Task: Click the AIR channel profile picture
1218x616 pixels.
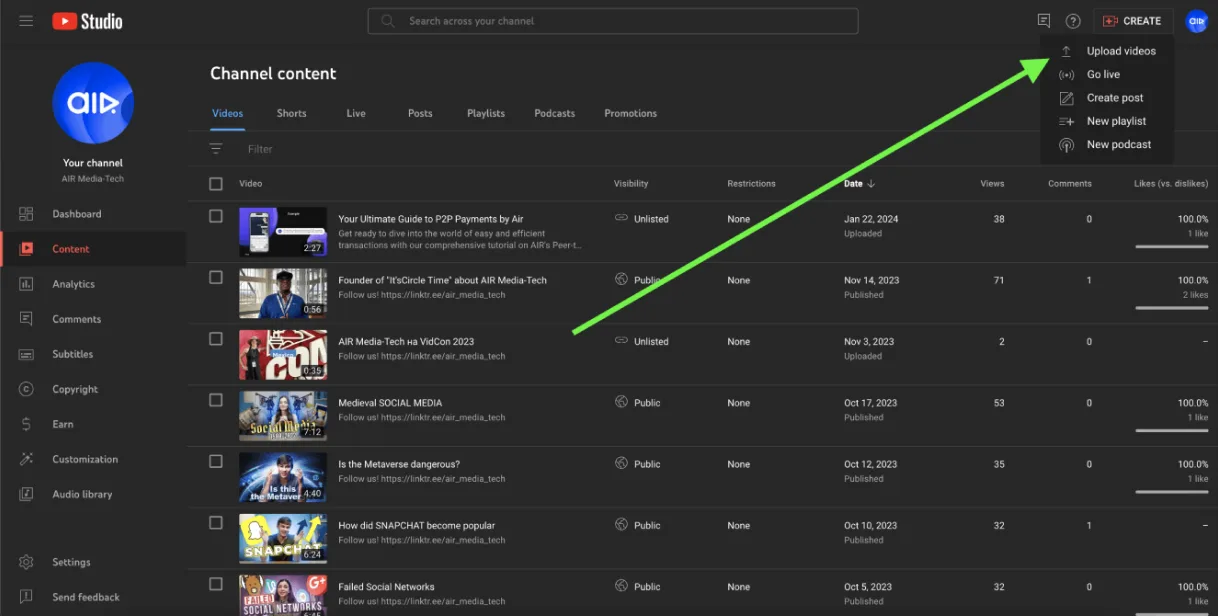Action: pyautogui.click(x=93, y=103)
